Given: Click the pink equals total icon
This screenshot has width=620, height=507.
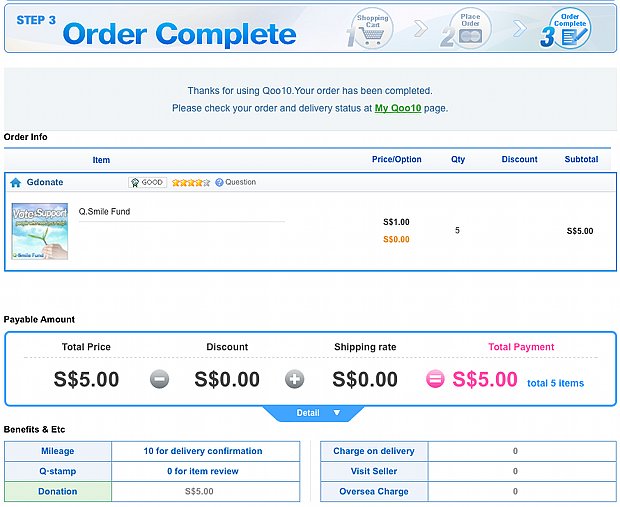Looking at the screenshot, I should click(435, 379).
